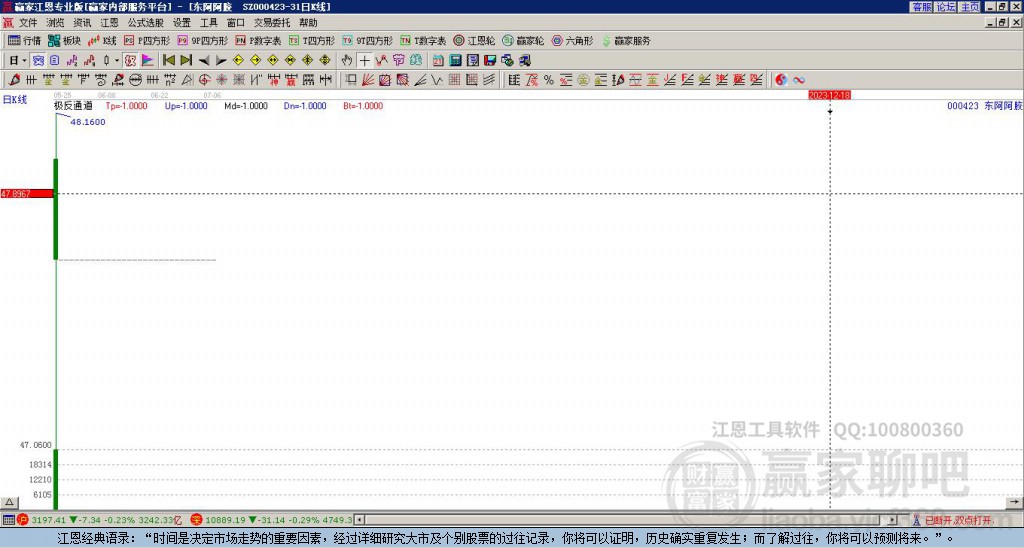Open the 浏览 menu
The image size is (1024, 548).
(x=56, y=23)
